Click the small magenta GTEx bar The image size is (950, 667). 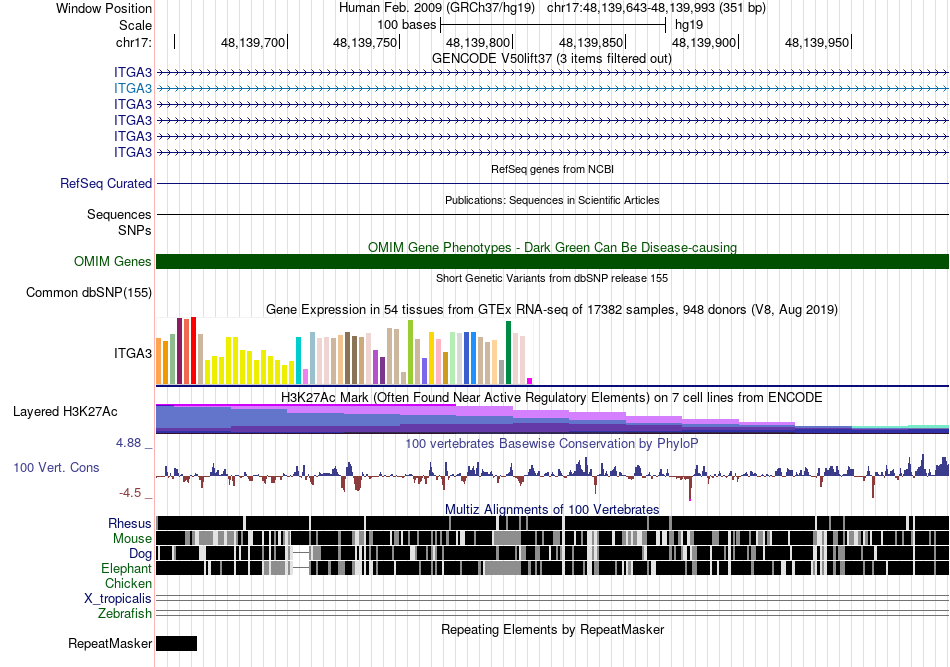[x=530, y=381]
